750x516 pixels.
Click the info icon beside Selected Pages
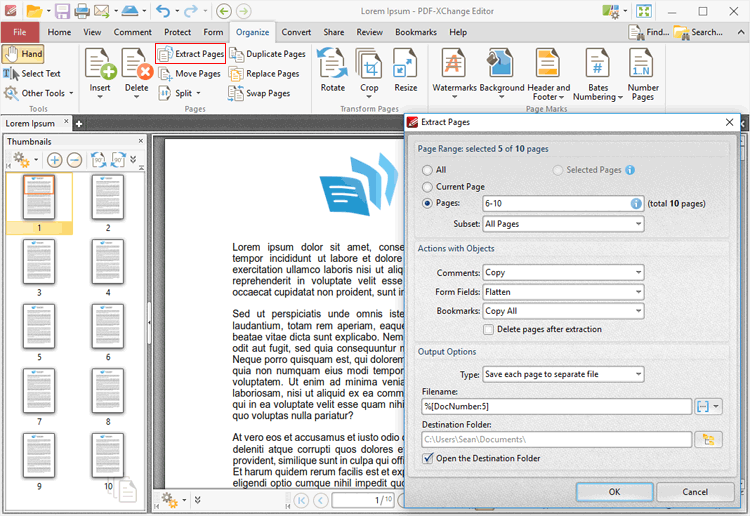630,170
